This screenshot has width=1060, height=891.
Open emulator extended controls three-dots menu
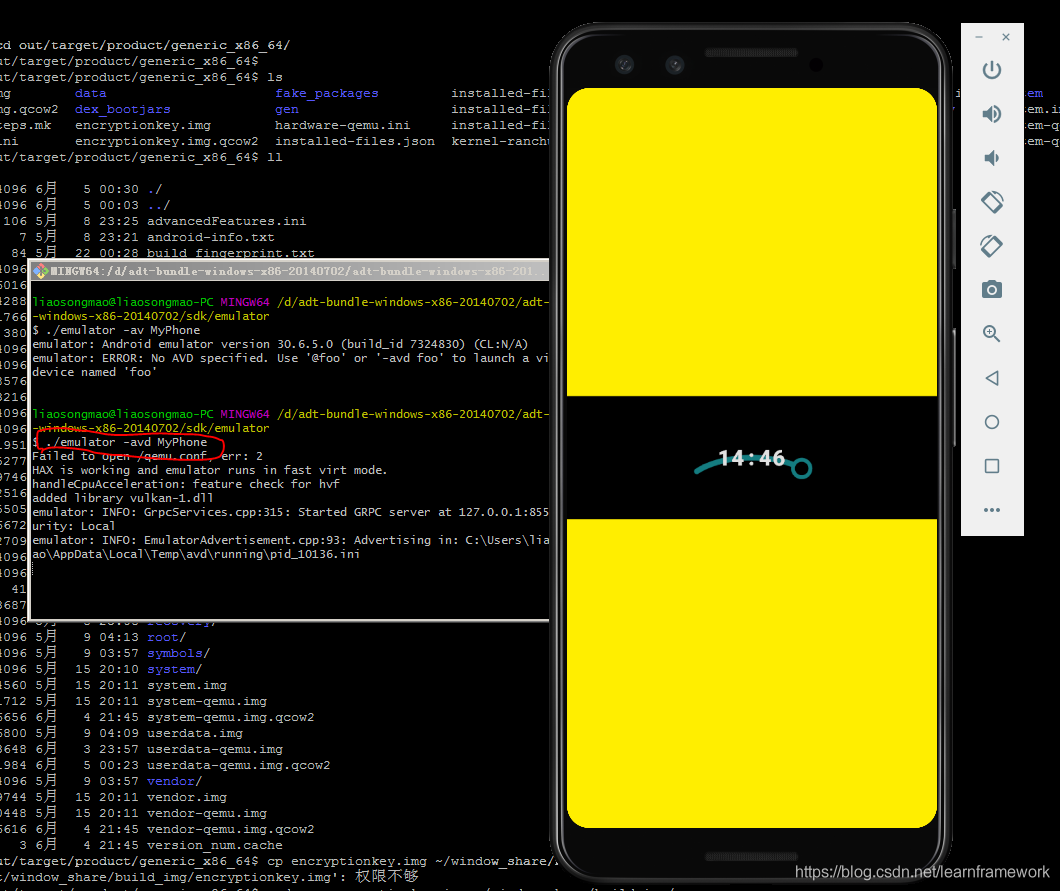pyautogui.click(x=992, y=510)
